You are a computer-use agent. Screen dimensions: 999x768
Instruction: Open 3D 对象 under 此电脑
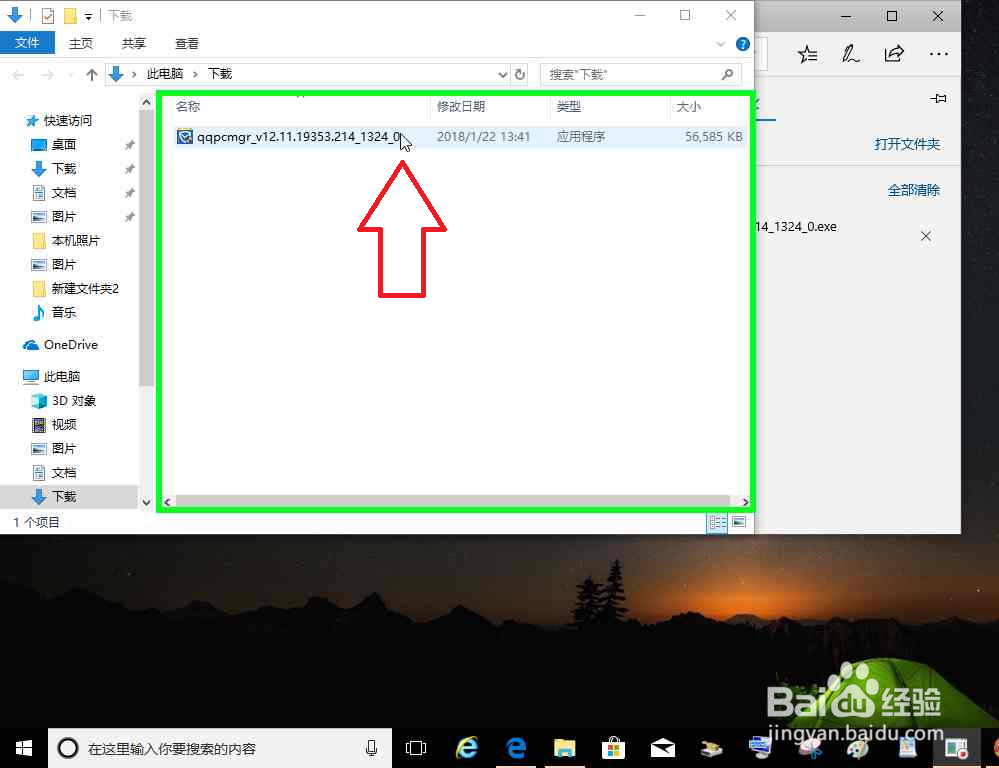point(73,401)
